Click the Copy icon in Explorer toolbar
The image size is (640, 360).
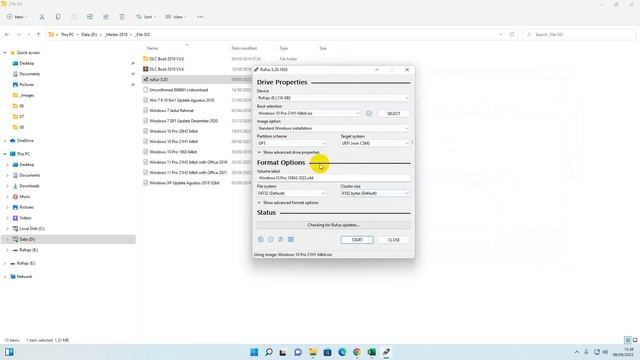58,17
